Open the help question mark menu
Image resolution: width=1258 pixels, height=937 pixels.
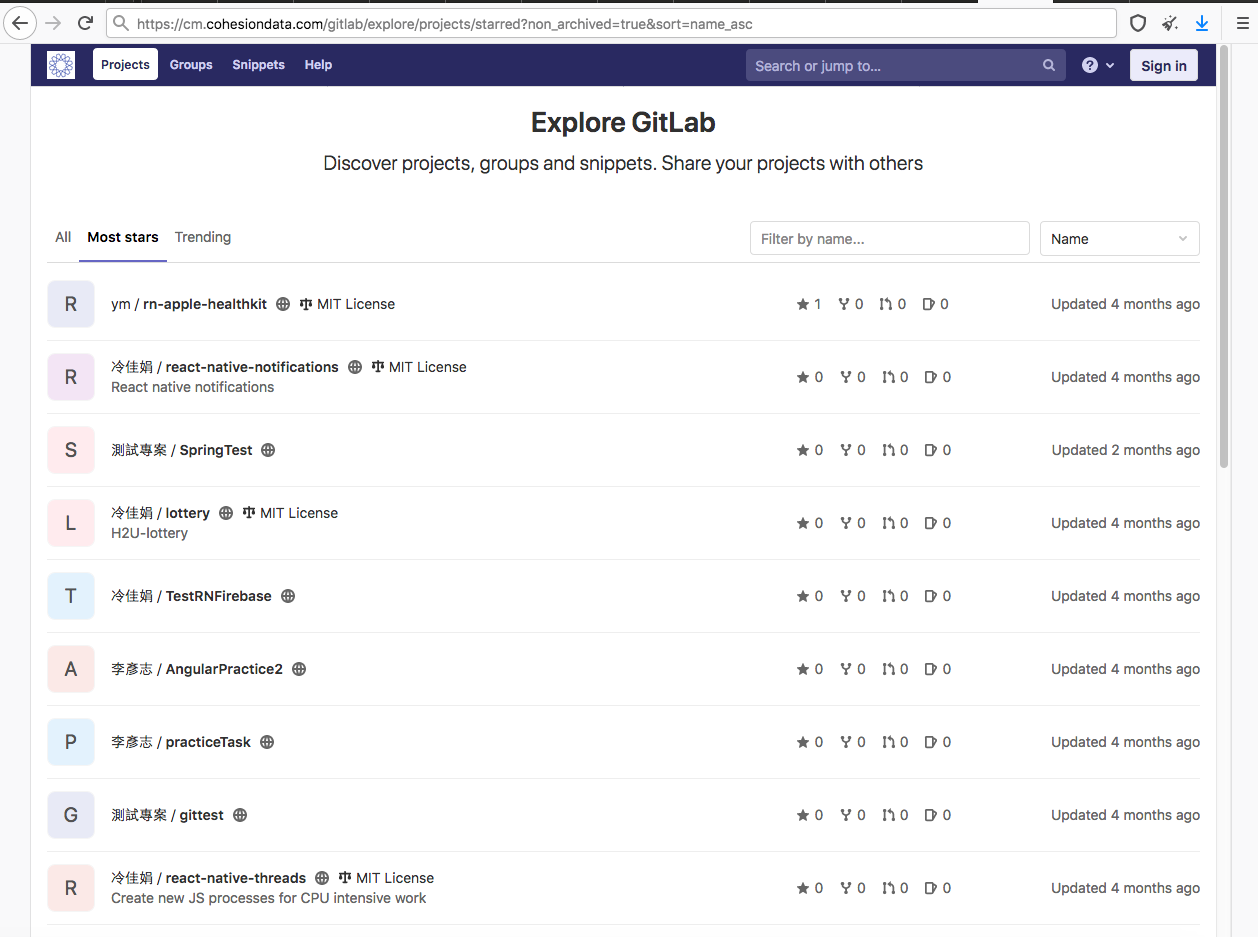click(x=1098, y=65)
